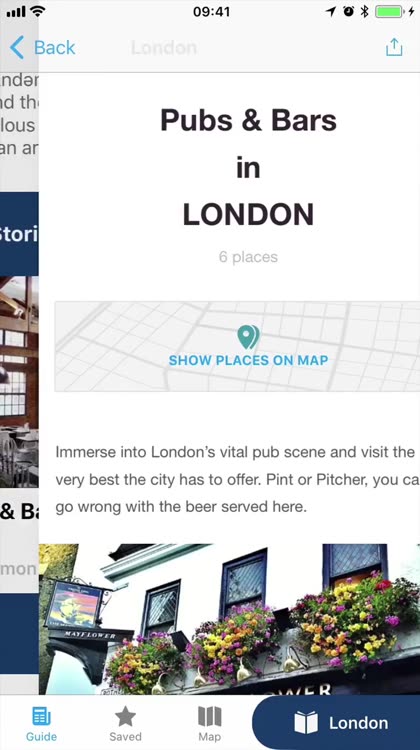Viewport: 420px width, 750px height.
Task: Open the London guide pill button
Action: (336, 722)
